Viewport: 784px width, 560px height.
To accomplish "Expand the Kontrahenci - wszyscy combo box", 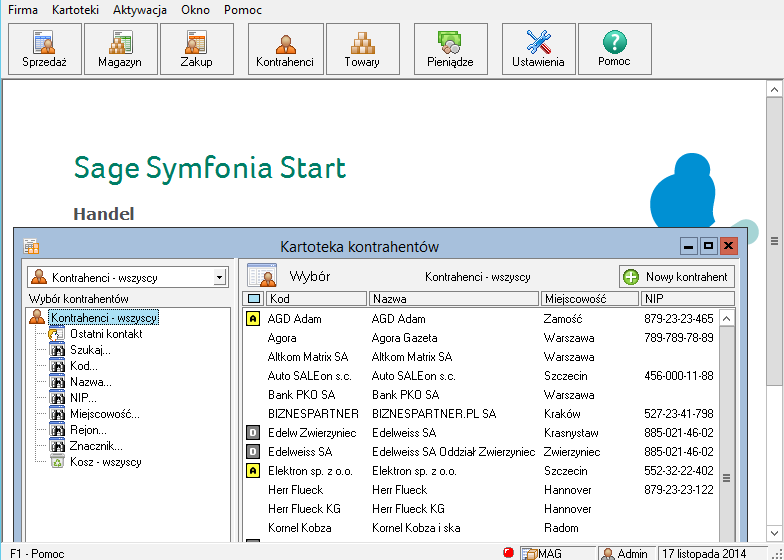I will 219,278.
